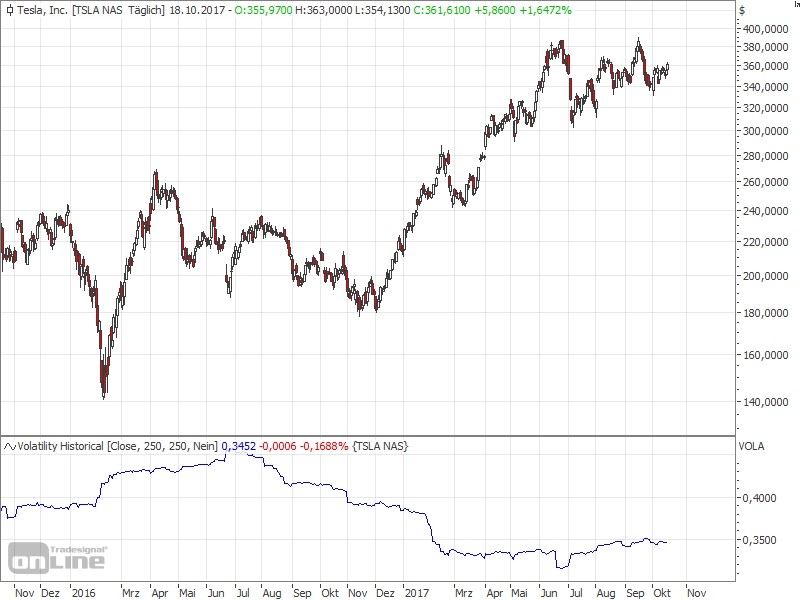
Task: Click the 340,0000 price axis label
Action: coord(766,87)
